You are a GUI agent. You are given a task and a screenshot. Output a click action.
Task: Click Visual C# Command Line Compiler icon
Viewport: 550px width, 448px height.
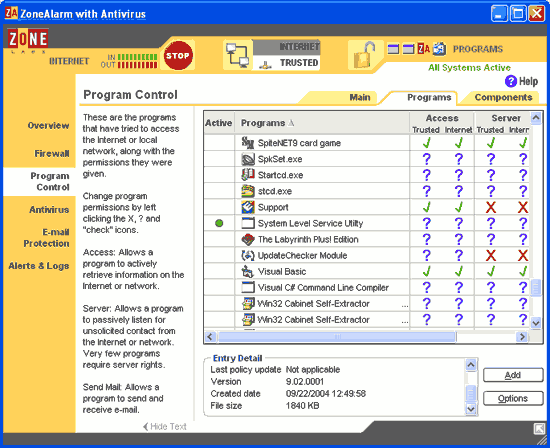pos(248,287)
